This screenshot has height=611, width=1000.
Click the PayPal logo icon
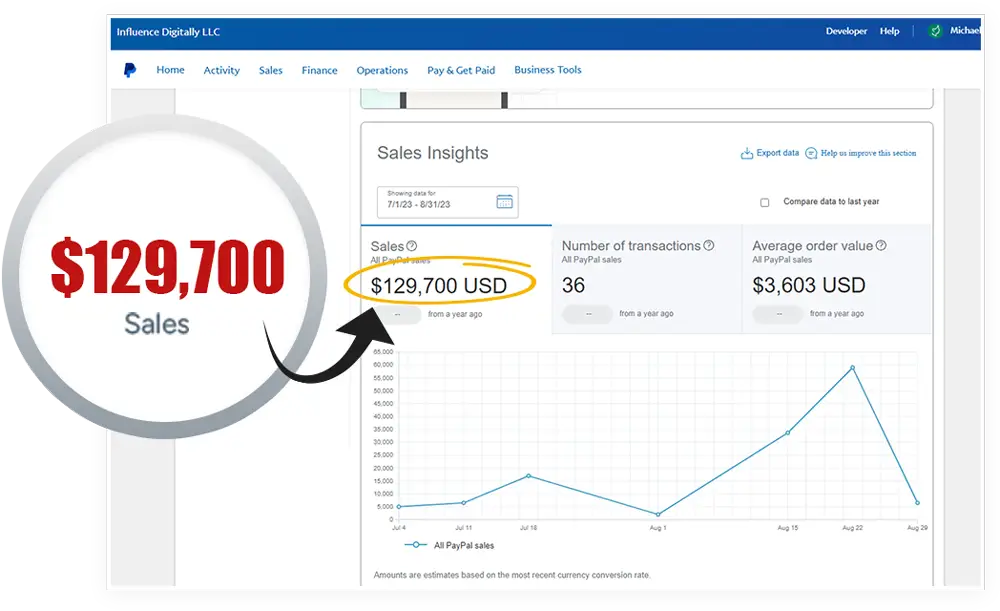[x=129, y=70]
